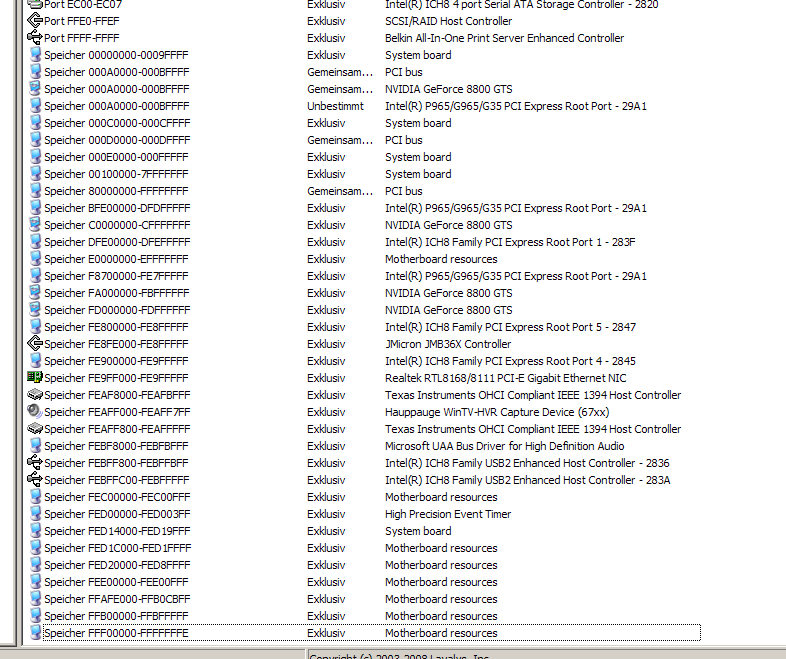Select Speicher F8700000-FE7FFFFF entry

pyautogui.click(x=116, y=276)
